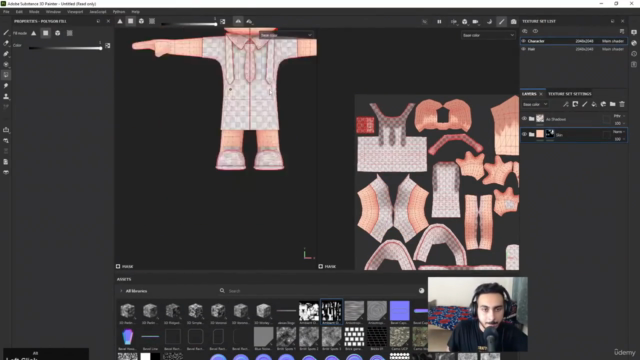Hide the Ao Shadows layer
Viewport: 640px width, 360px height.
pyautogui.click(x=524, y=119)
